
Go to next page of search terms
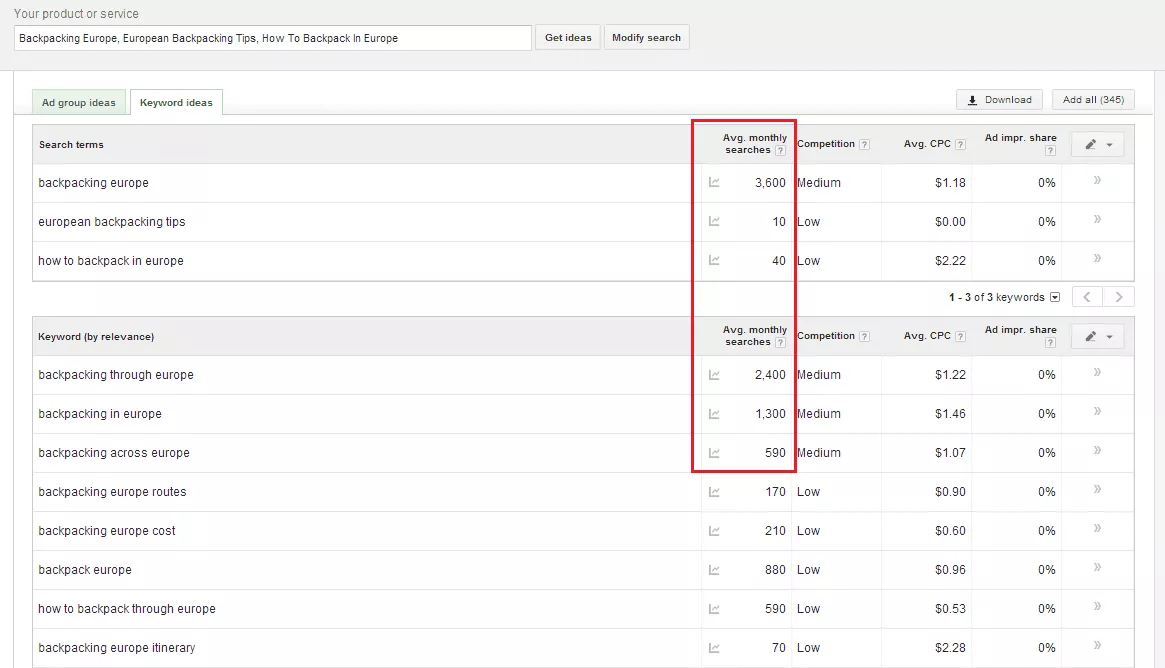(1119, 297)
